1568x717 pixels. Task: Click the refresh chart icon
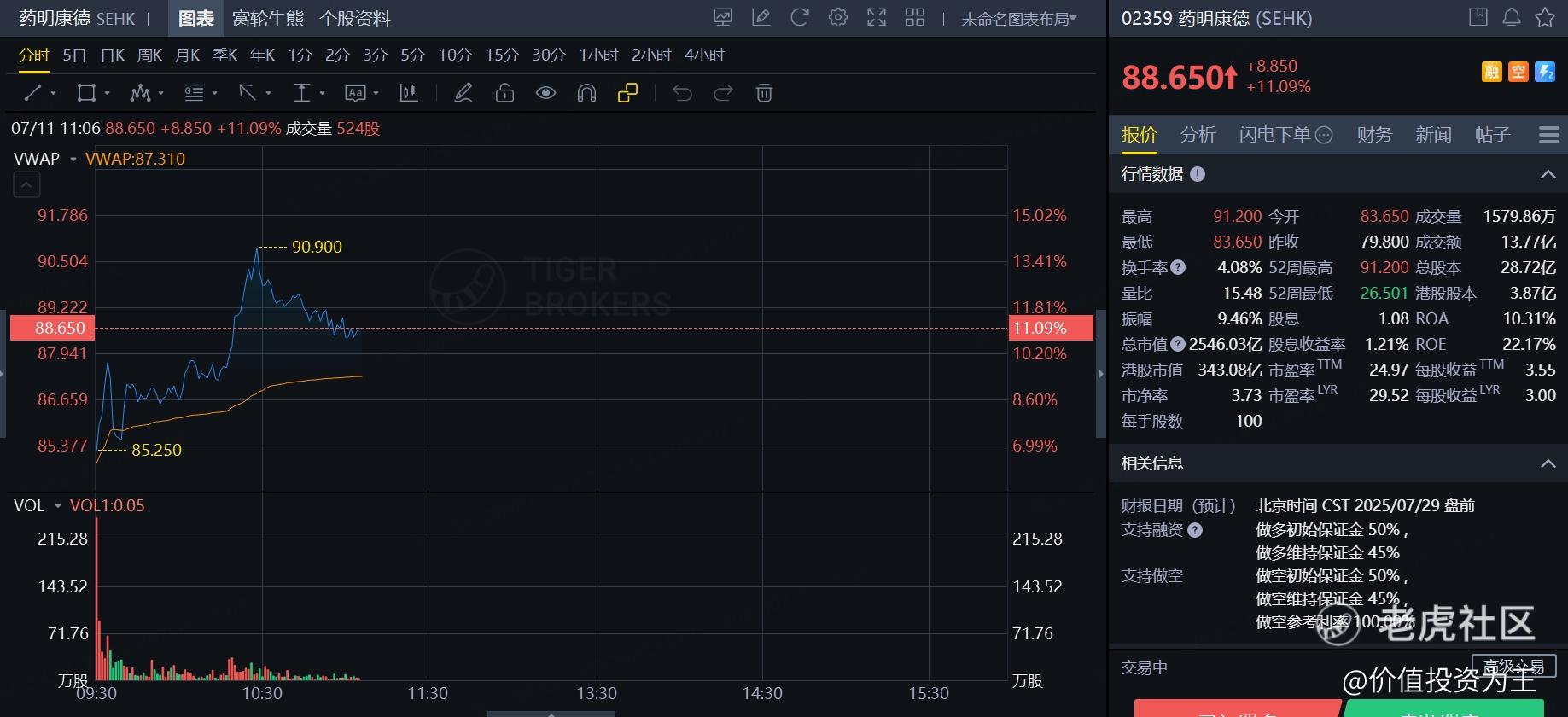point(800,18)
